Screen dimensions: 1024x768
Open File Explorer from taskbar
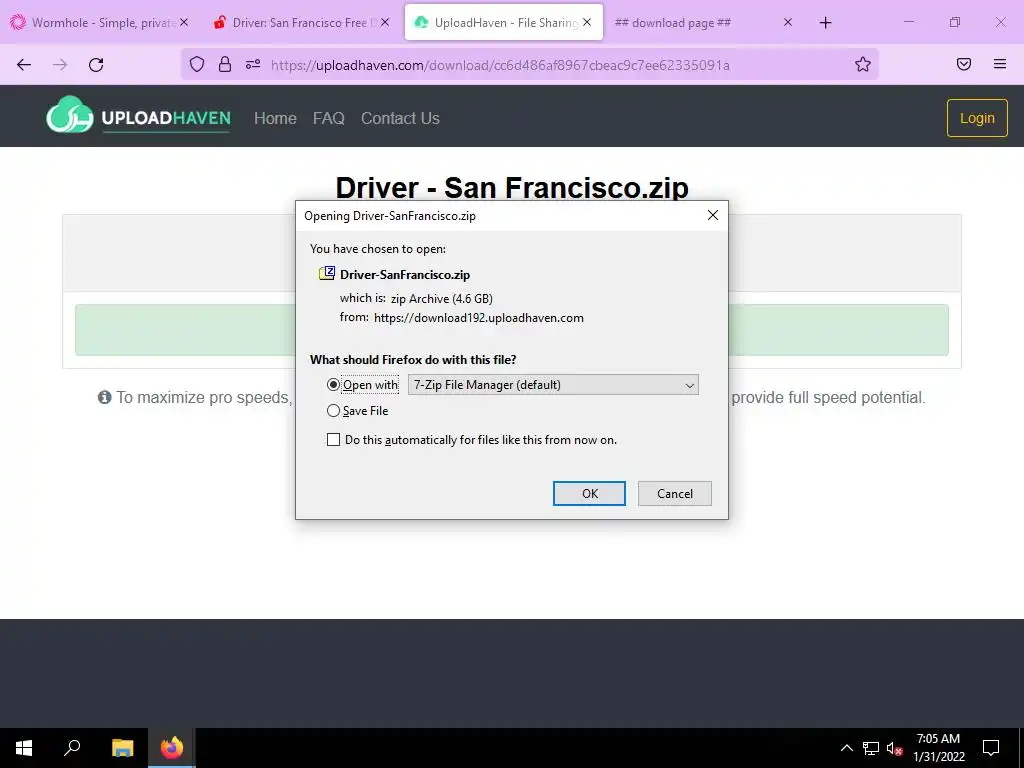[x=122, y=748]
